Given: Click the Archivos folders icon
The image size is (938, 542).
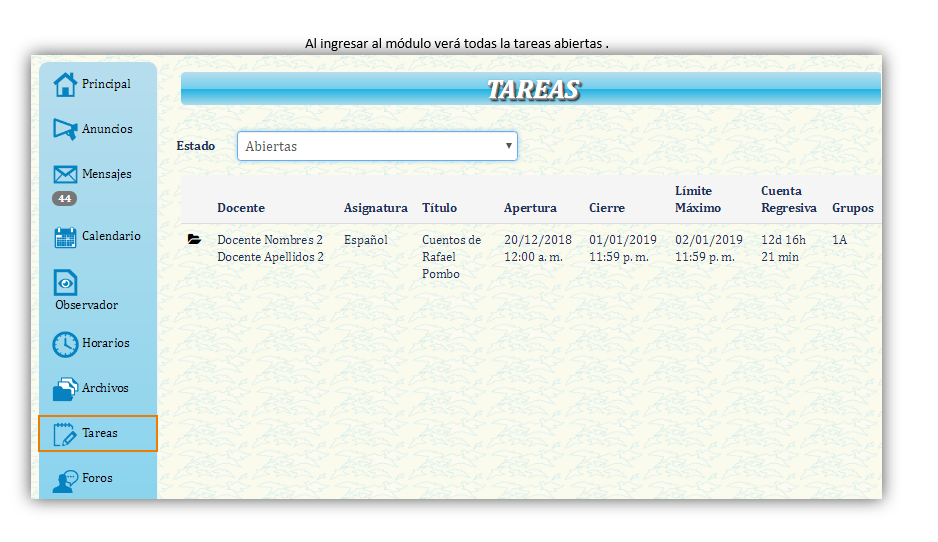Looking at the screenshot, I should coord(65,389).
